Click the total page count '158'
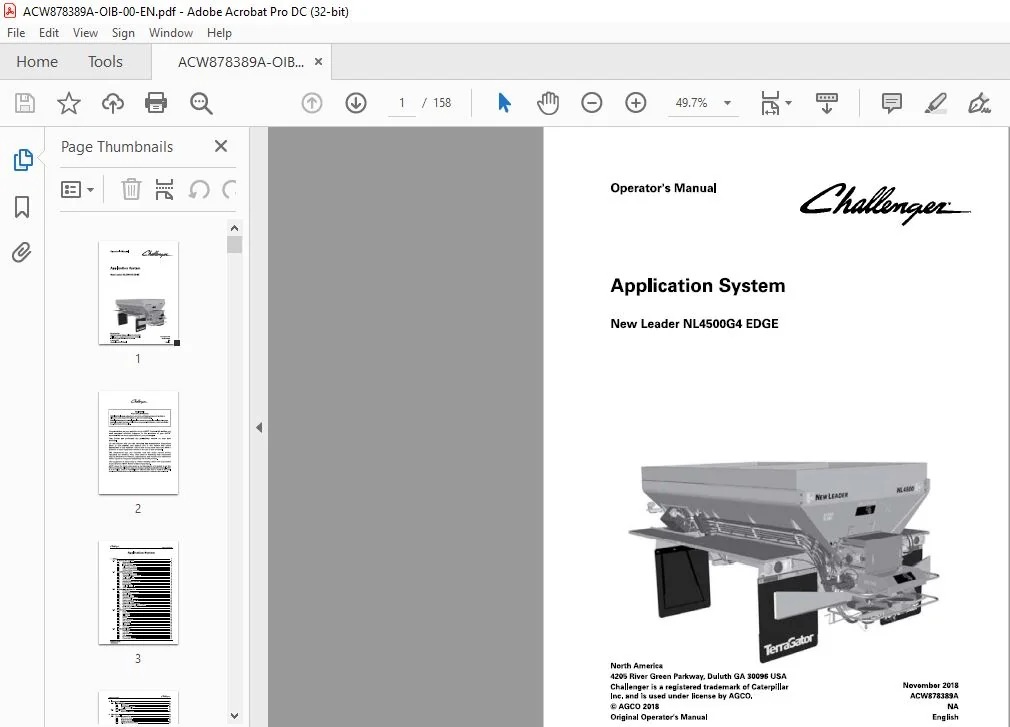The image size is (1010, 727). pos(442,103)
